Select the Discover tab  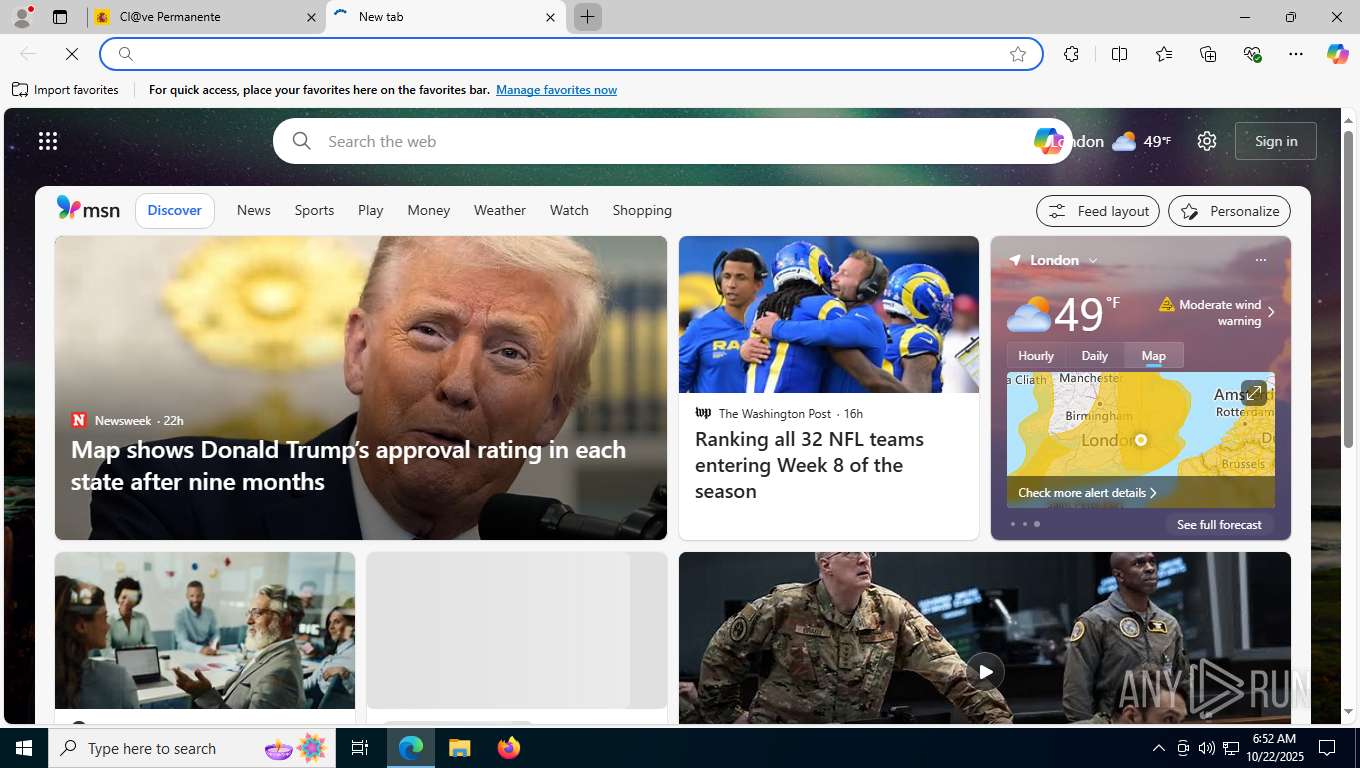(175, 210)
